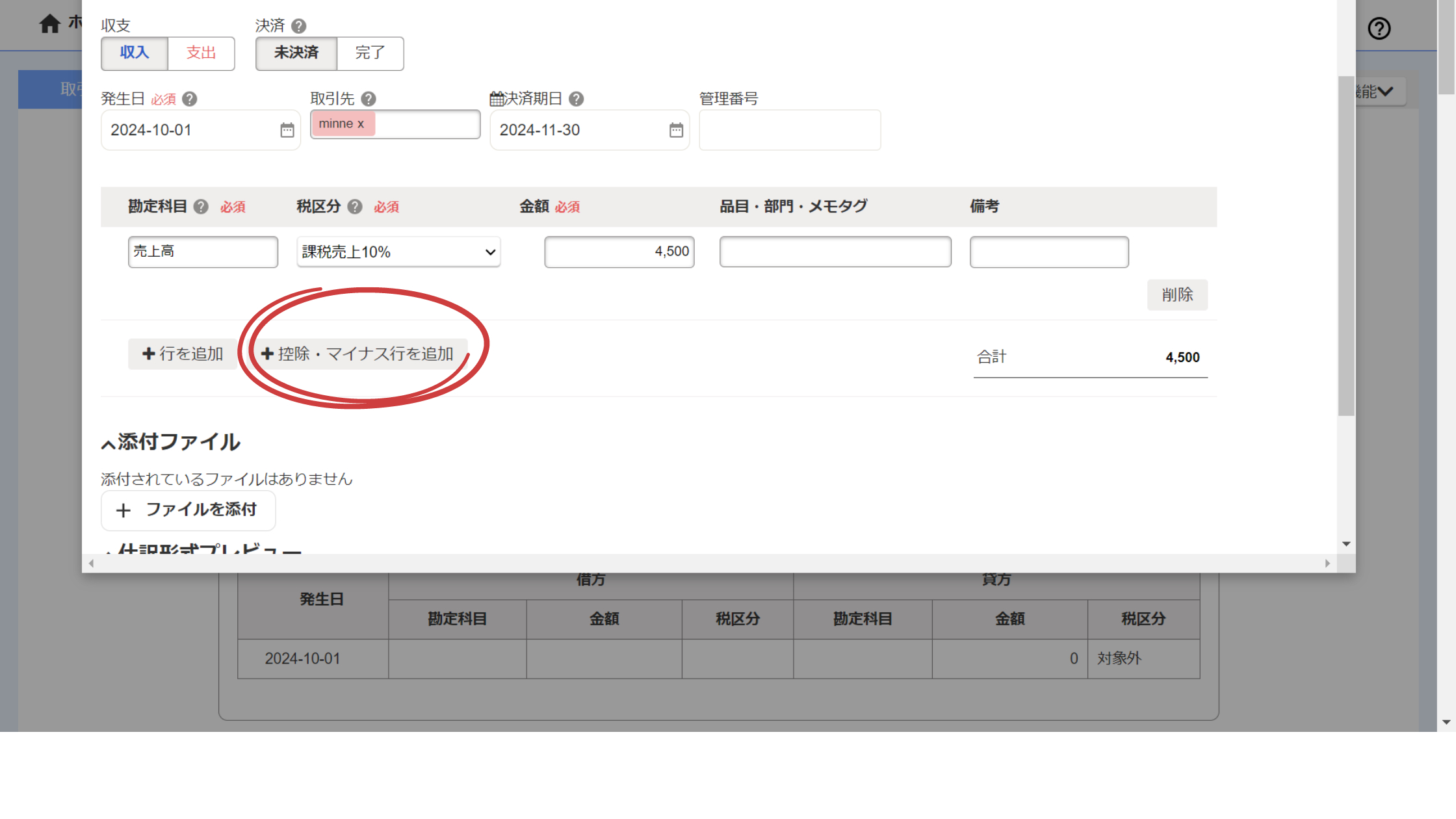Open calendar picker for 決済期日 date
Viewport: 1456px width, 819px height.
(x=676, y=131)
